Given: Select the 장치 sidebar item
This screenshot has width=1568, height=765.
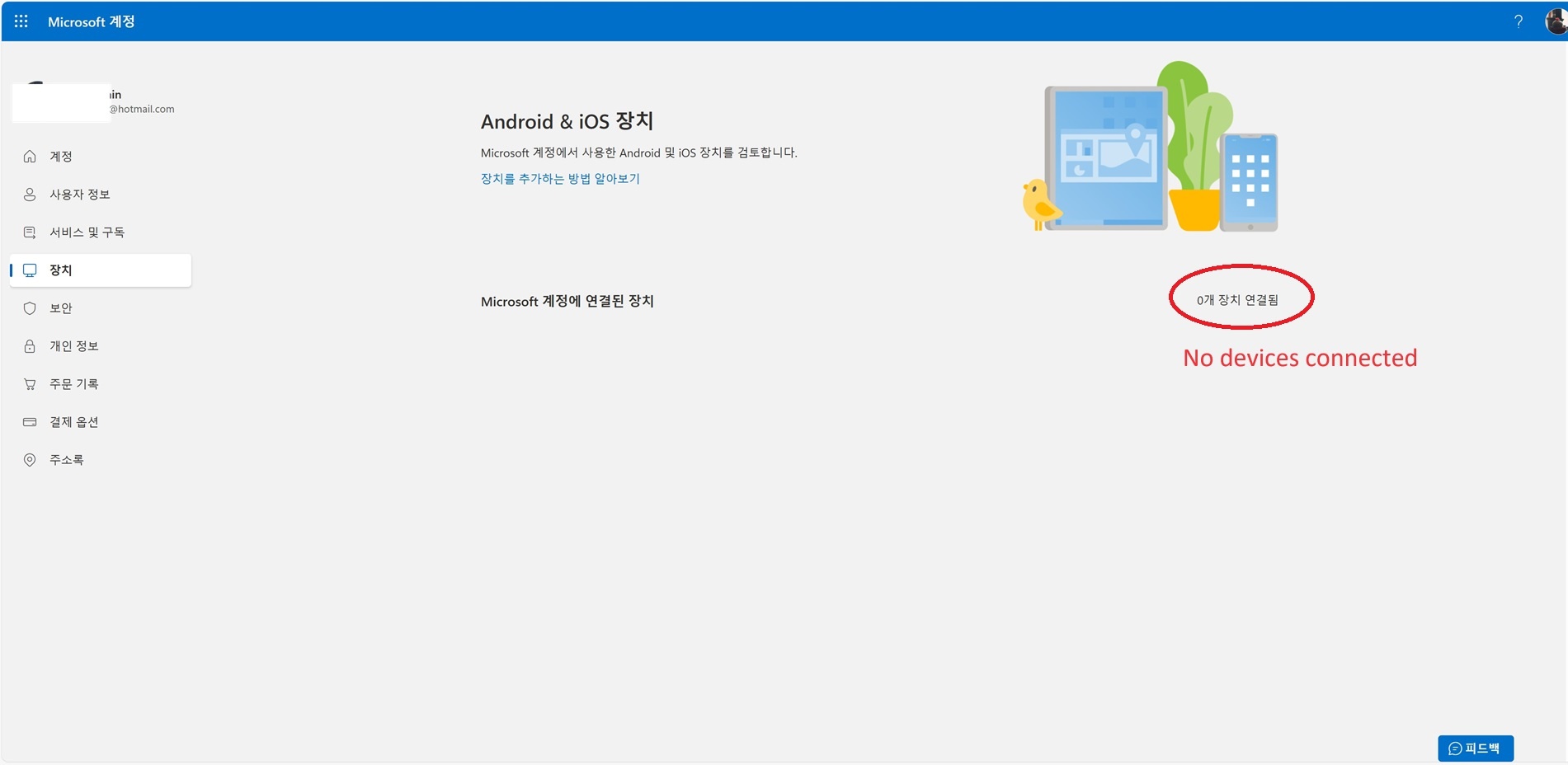Looking at the screenshot, I should (101, 270).
